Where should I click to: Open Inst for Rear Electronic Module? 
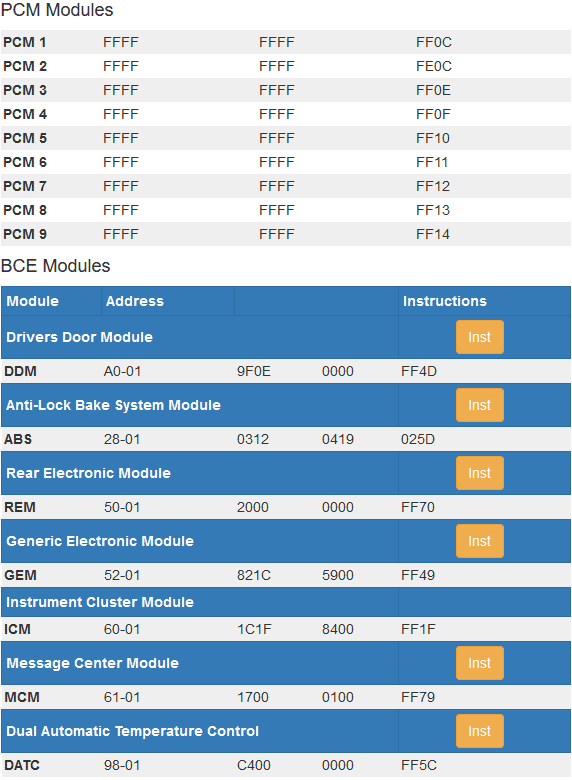click(479, 473)
